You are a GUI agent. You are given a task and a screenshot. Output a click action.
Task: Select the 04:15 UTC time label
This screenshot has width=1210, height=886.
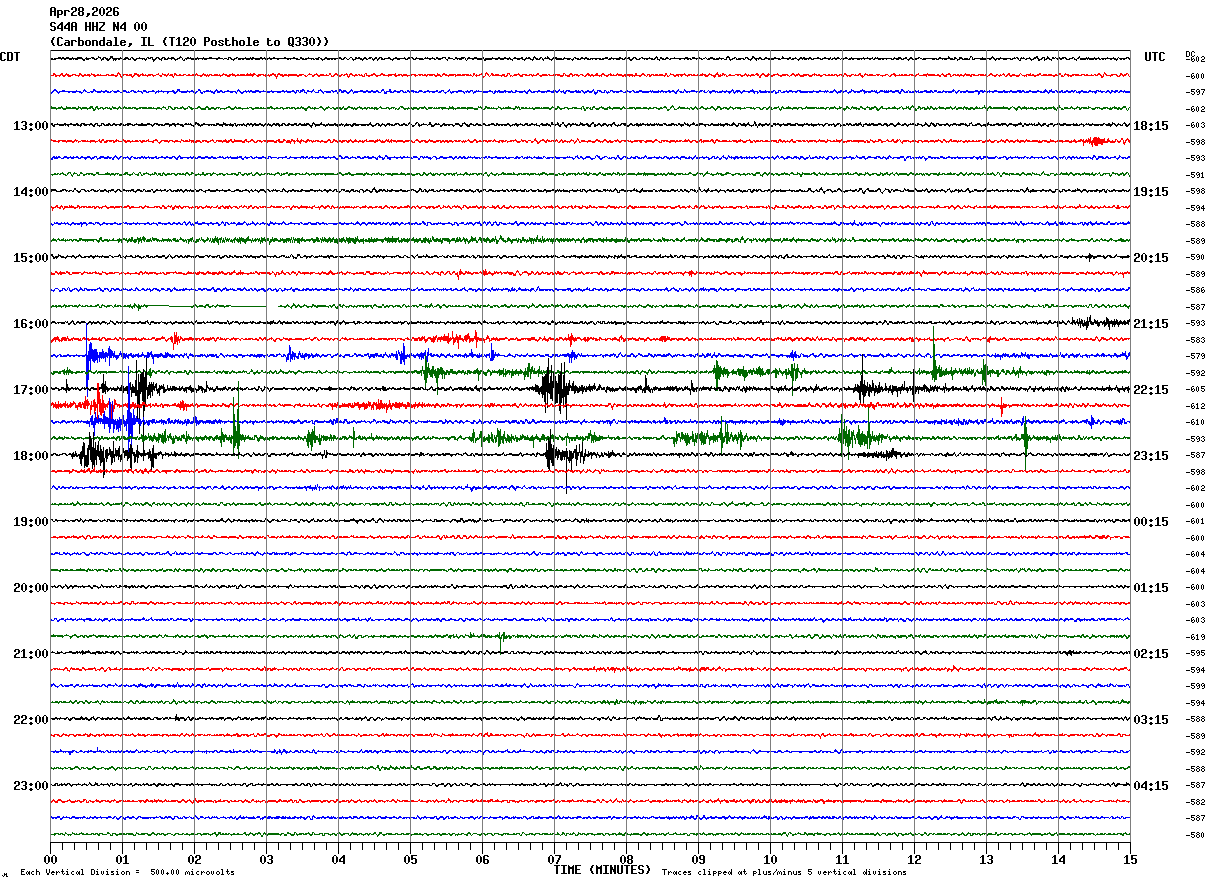point(1151,786)
